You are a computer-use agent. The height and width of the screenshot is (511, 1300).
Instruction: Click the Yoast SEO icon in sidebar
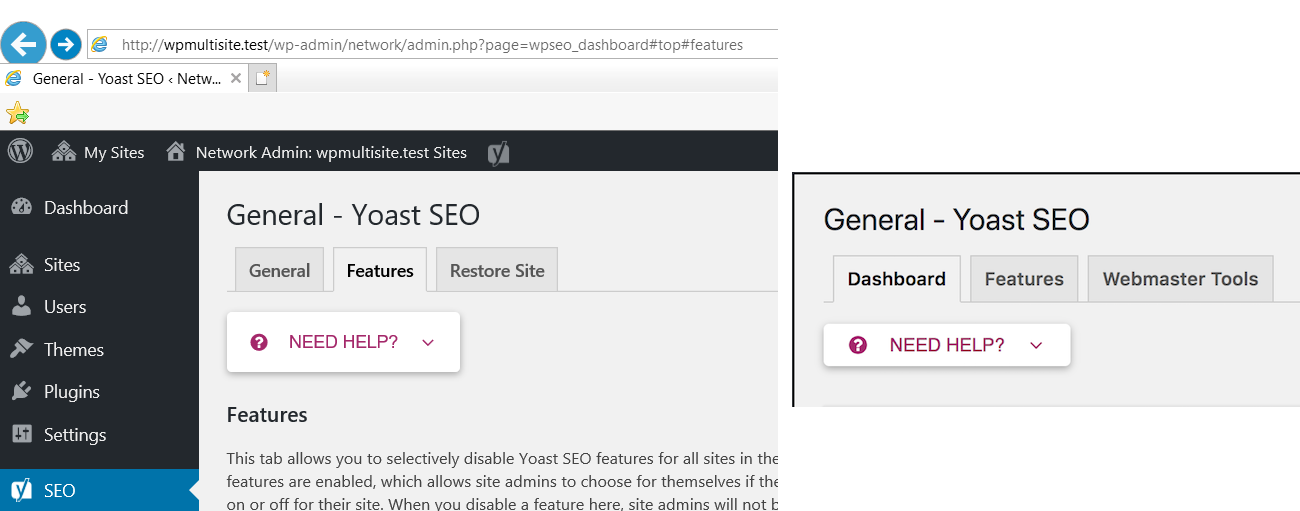[x=21, y=490]
